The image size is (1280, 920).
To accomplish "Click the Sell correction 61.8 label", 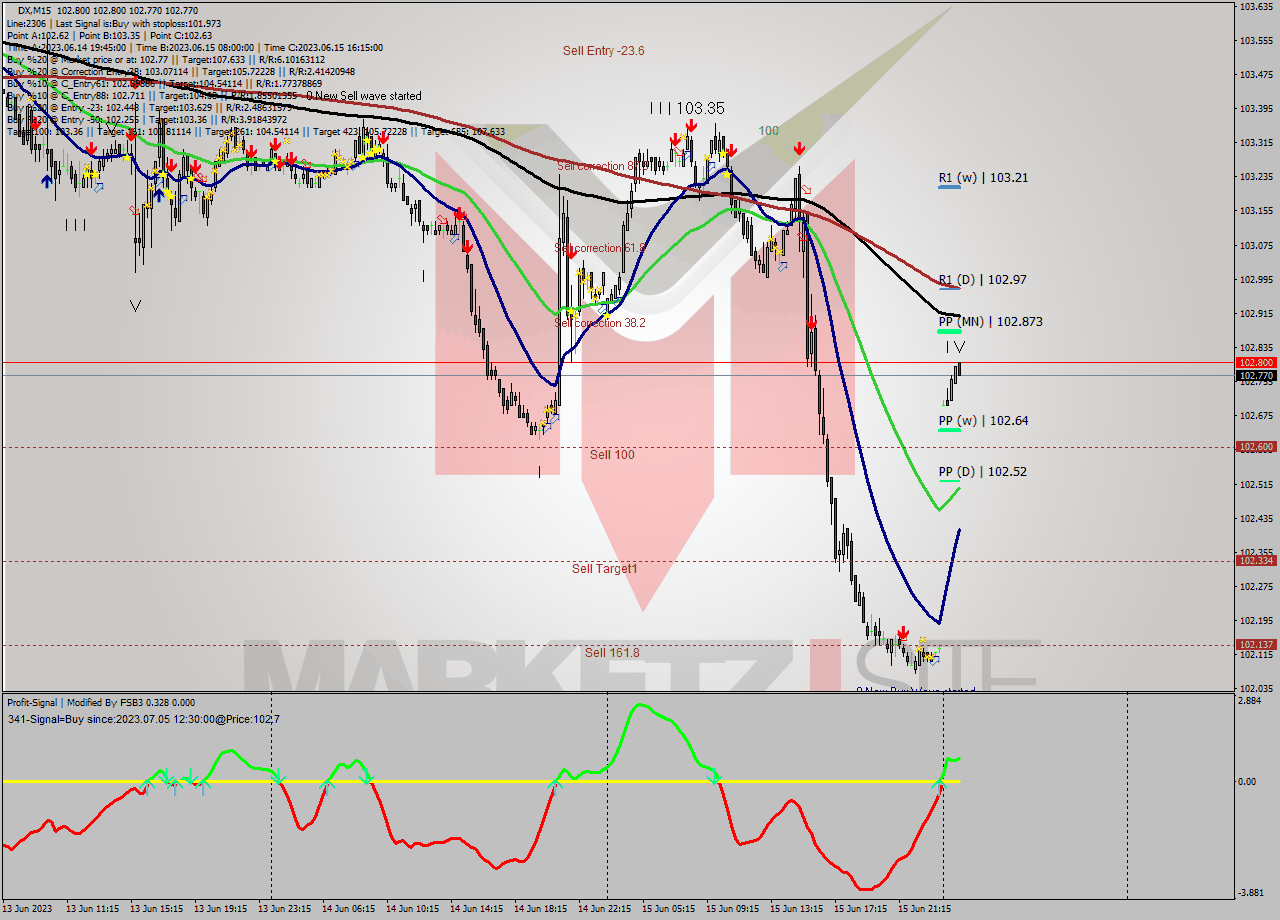I will (601, 247).
